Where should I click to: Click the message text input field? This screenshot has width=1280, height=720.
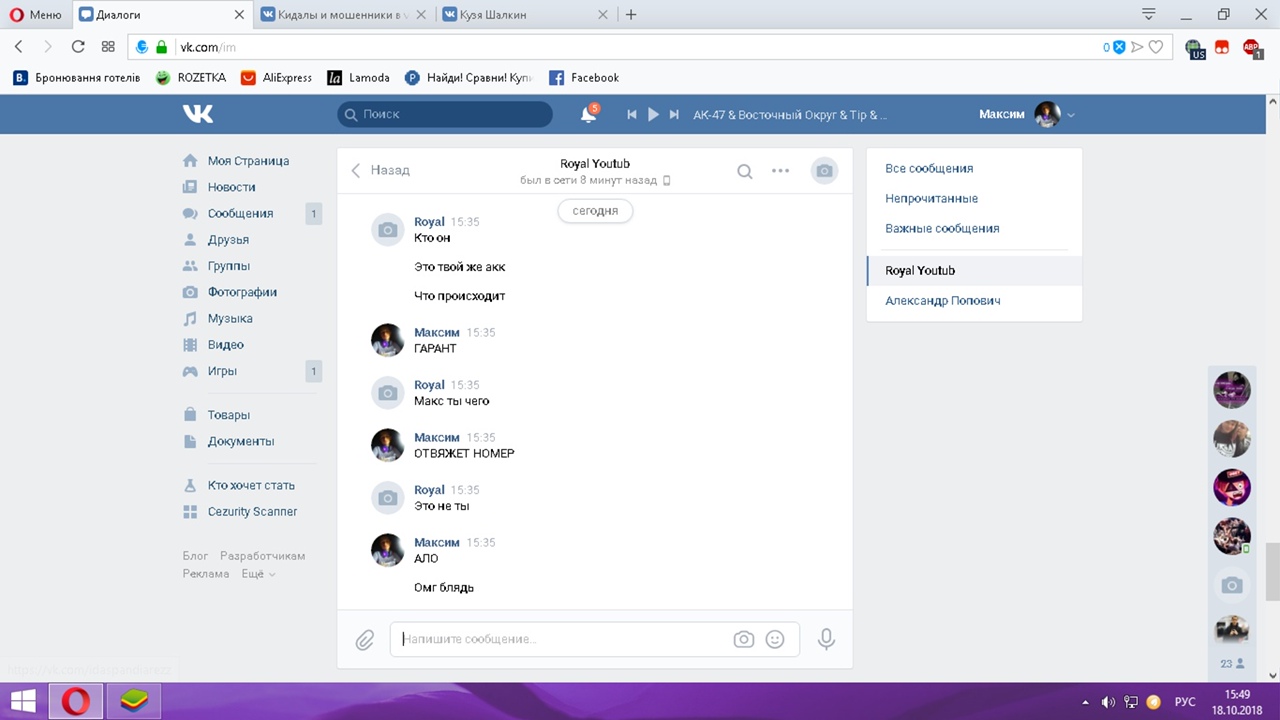click(560, 639)
